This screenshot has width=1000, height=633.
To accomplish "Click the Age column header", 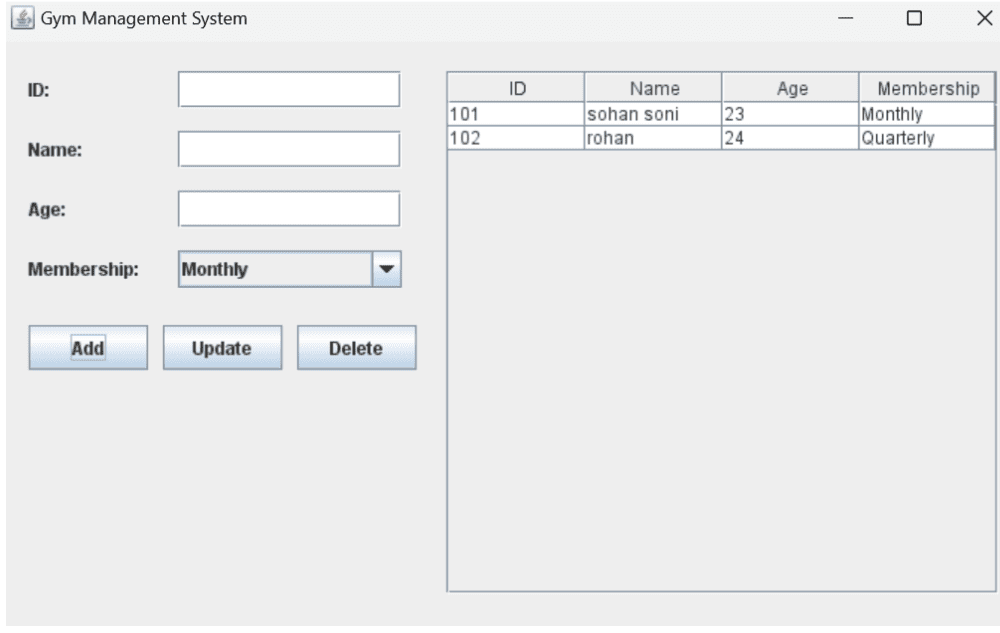I will click(791, 88).
